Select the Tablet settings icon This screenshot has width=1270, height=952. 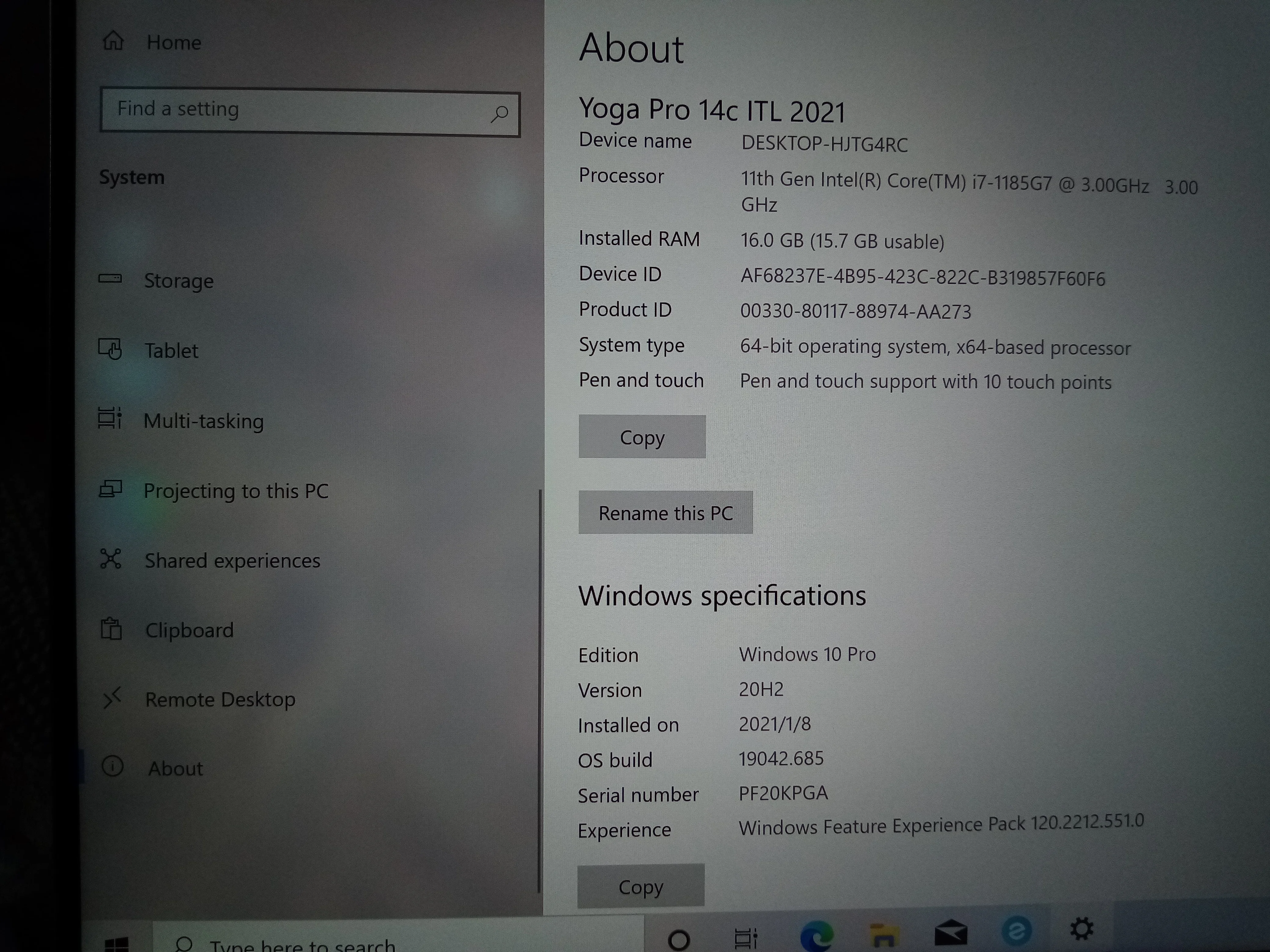[110, 348]
